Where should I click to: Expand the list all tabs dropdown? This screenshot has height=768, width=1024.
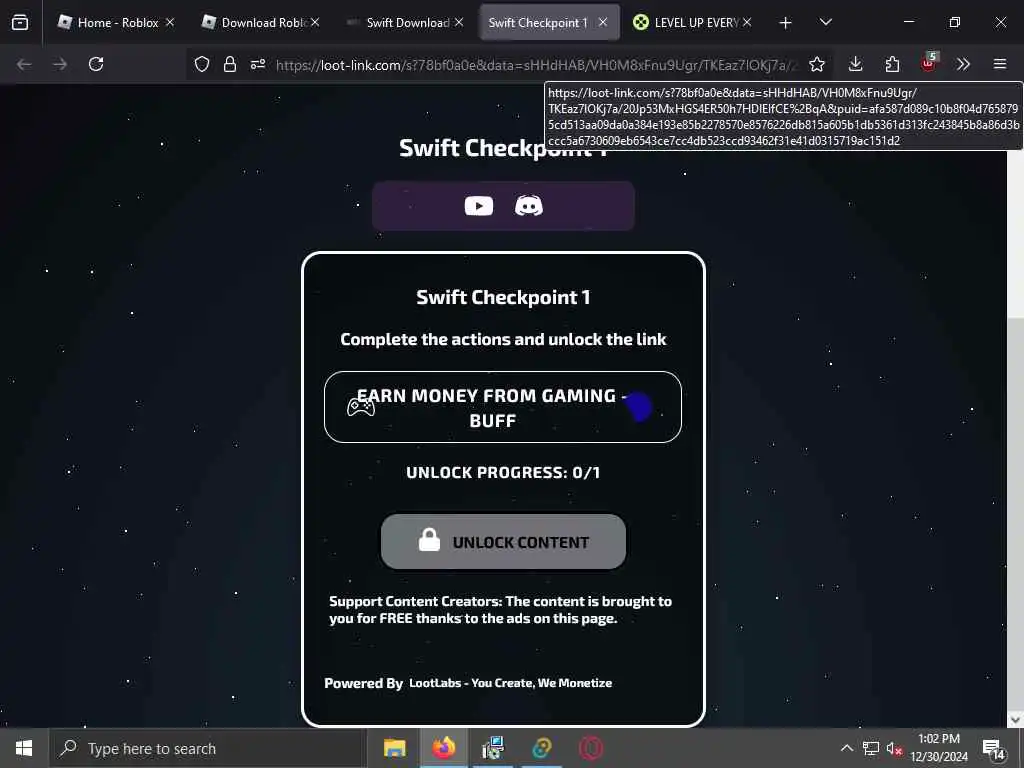[825, 22]
